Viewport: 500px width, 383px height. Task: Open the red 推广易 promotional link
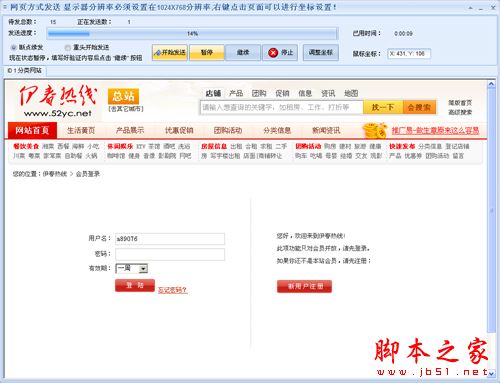click(x=435, y=130)
